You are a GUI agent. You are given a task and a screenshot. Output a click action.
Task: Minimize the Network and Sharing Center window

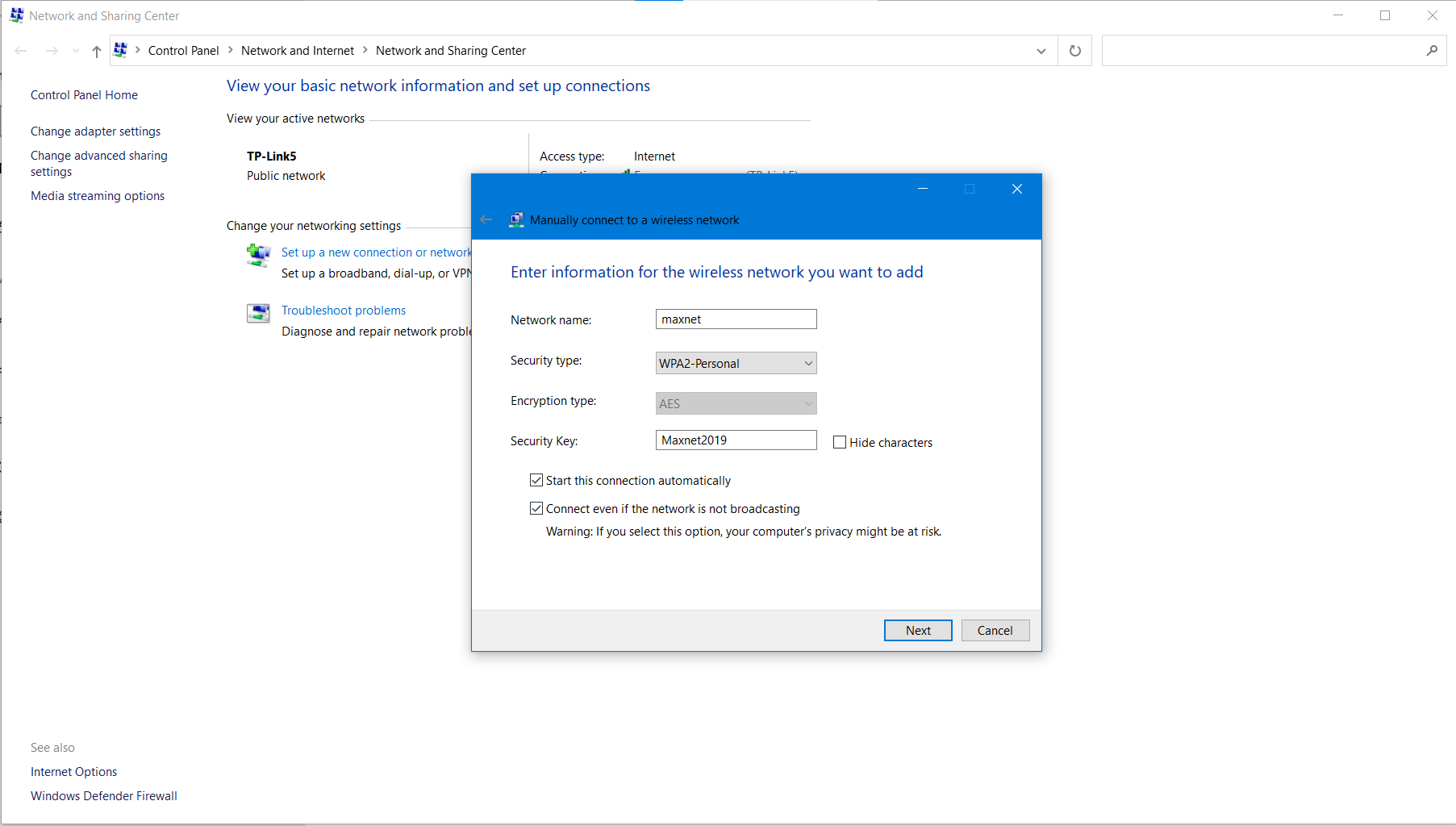click(1338, 15)
